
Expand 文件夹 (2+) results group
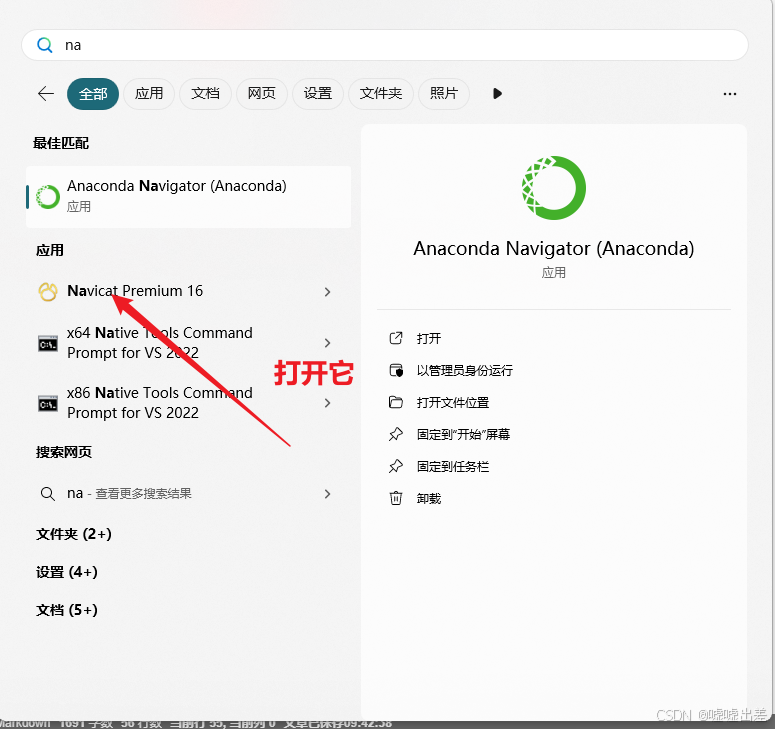74,534
